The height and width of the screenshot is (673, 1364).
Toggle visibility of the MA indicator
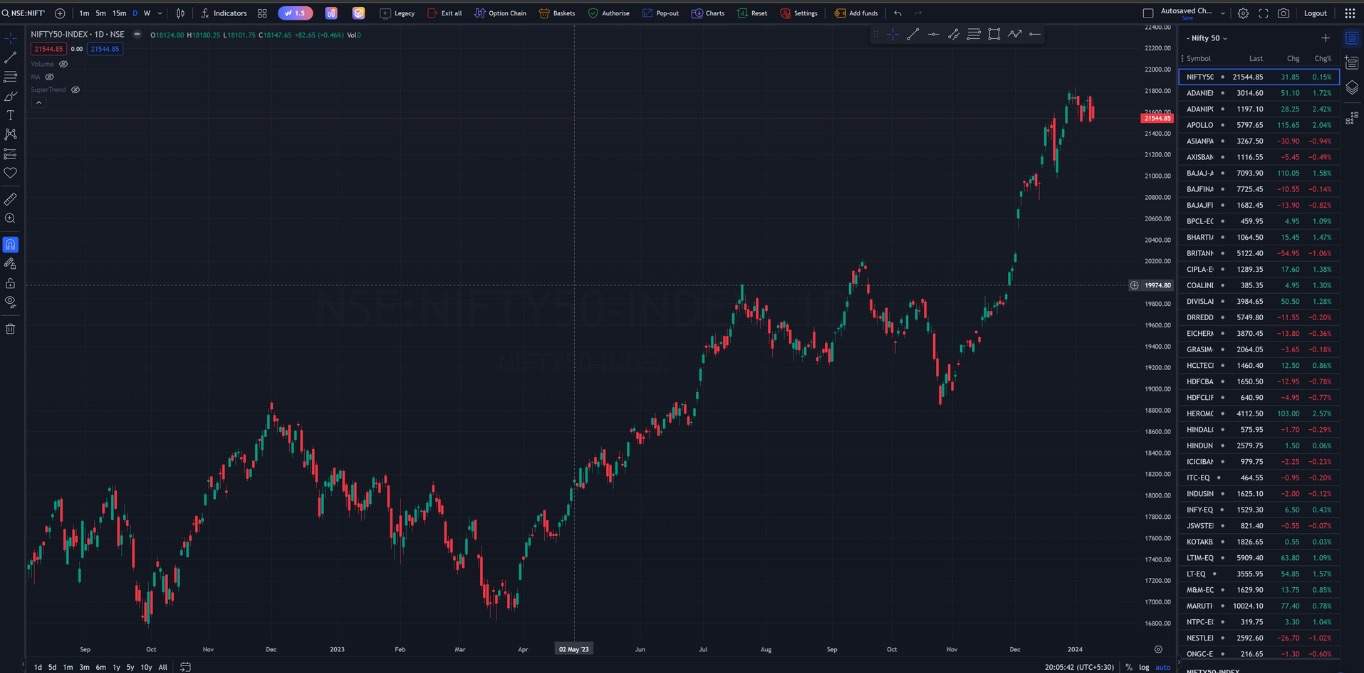49,77
